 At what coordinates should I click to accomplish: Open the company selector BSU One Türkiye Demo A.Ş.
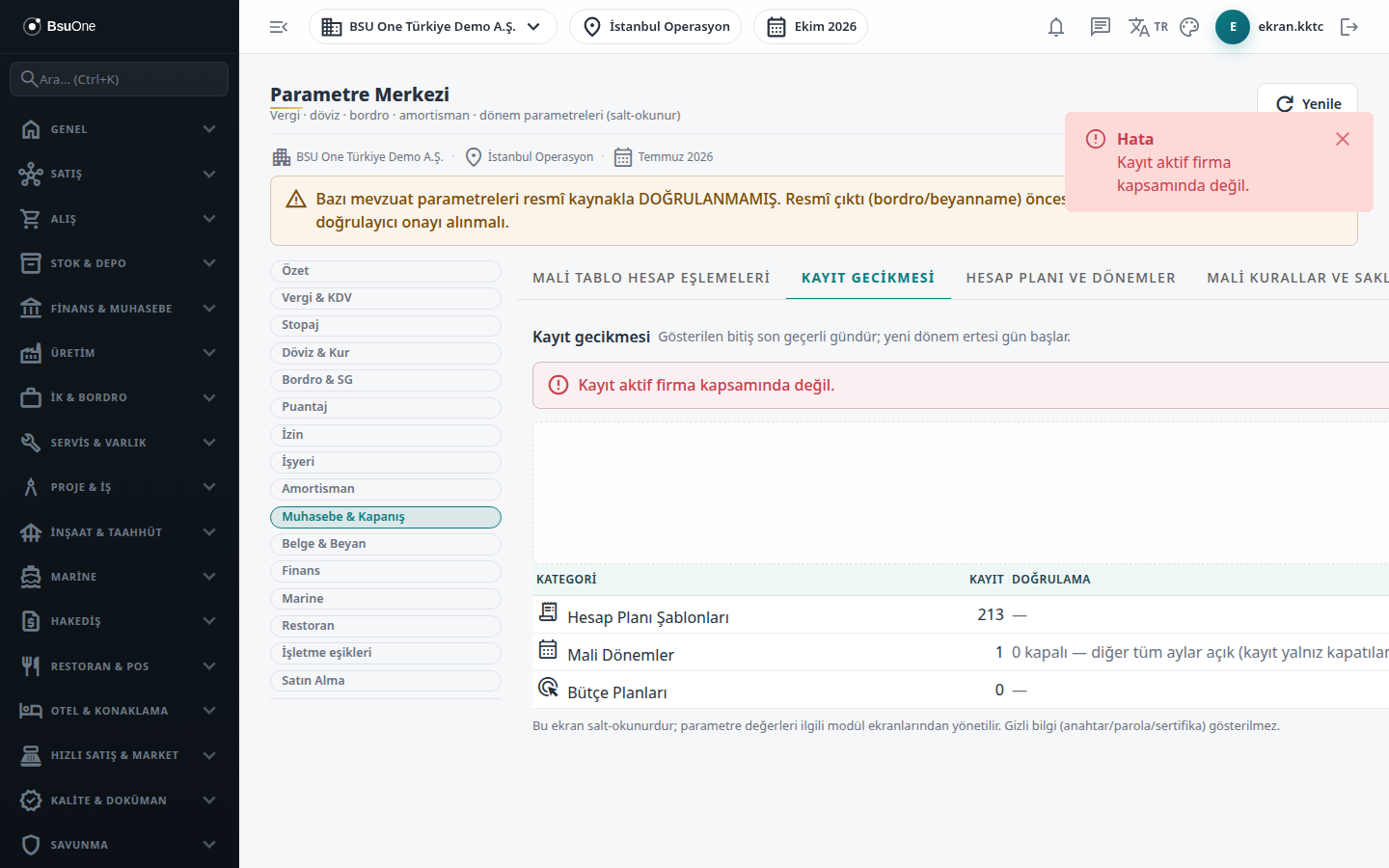[x=433, y=27]
